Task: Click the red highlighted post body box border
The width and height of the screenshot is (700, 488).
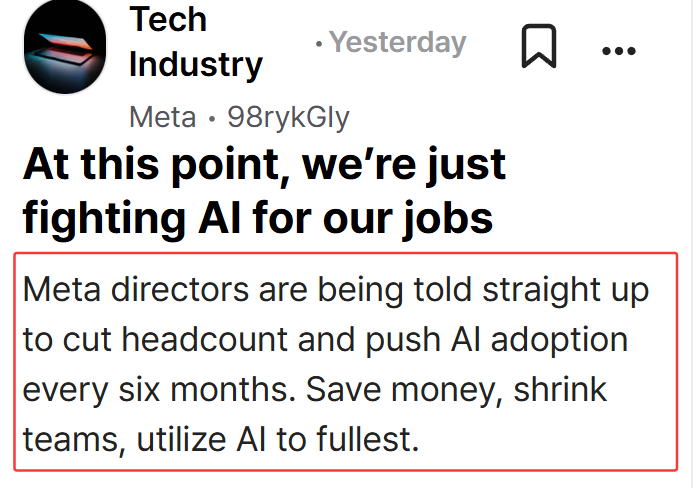Action: pos(346,254)
